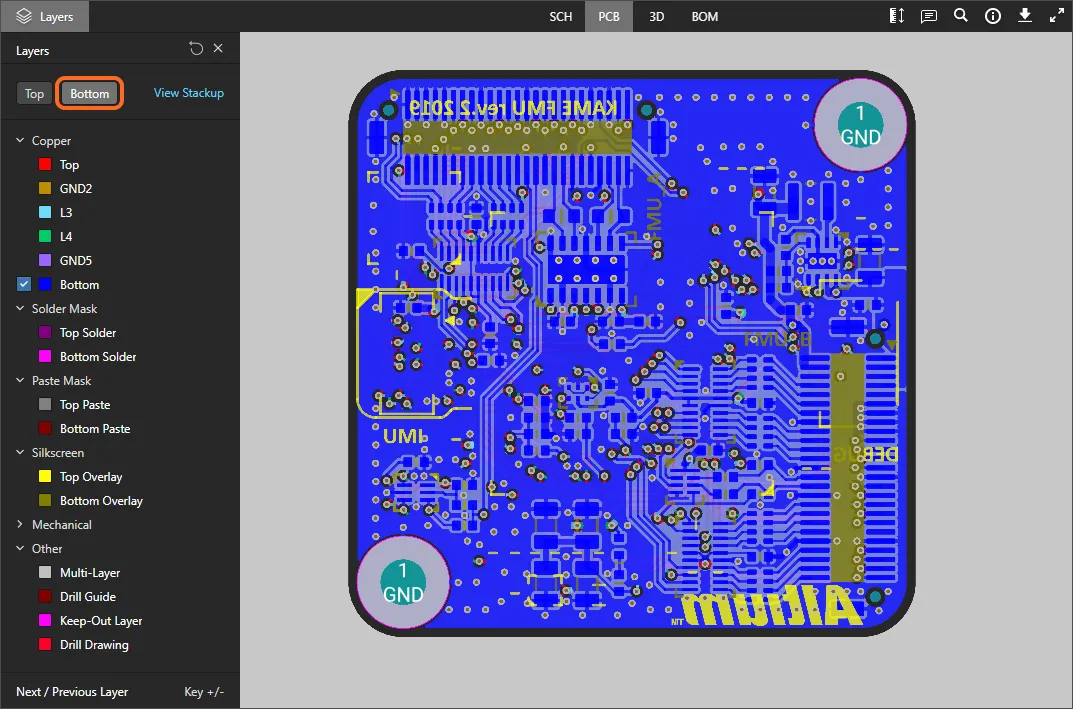Reset layers with the undo arrow icon

pyautogui.click(x=196, y=49)
